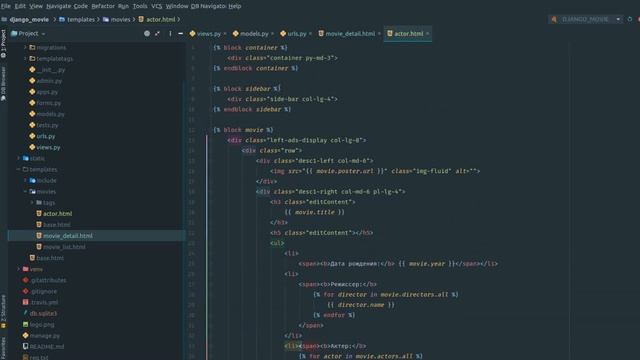This screenshot has width=640, height=360.
Task: Click the run icon beside run configuration
Action: coord(630,19)
